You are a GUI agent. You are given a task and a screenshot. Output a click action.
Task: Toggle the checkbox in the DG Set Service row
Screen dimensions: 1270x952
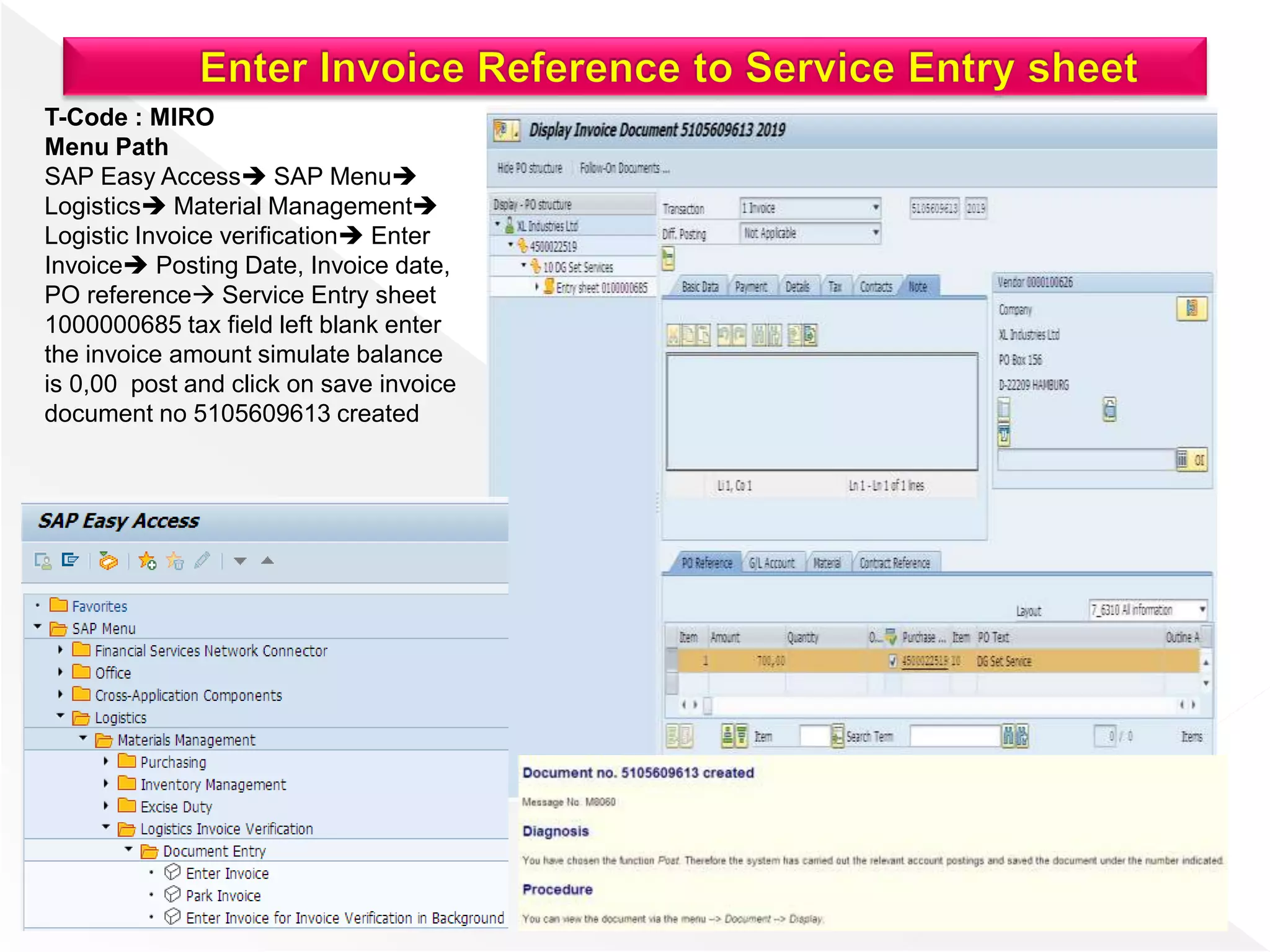click(892, 661)
